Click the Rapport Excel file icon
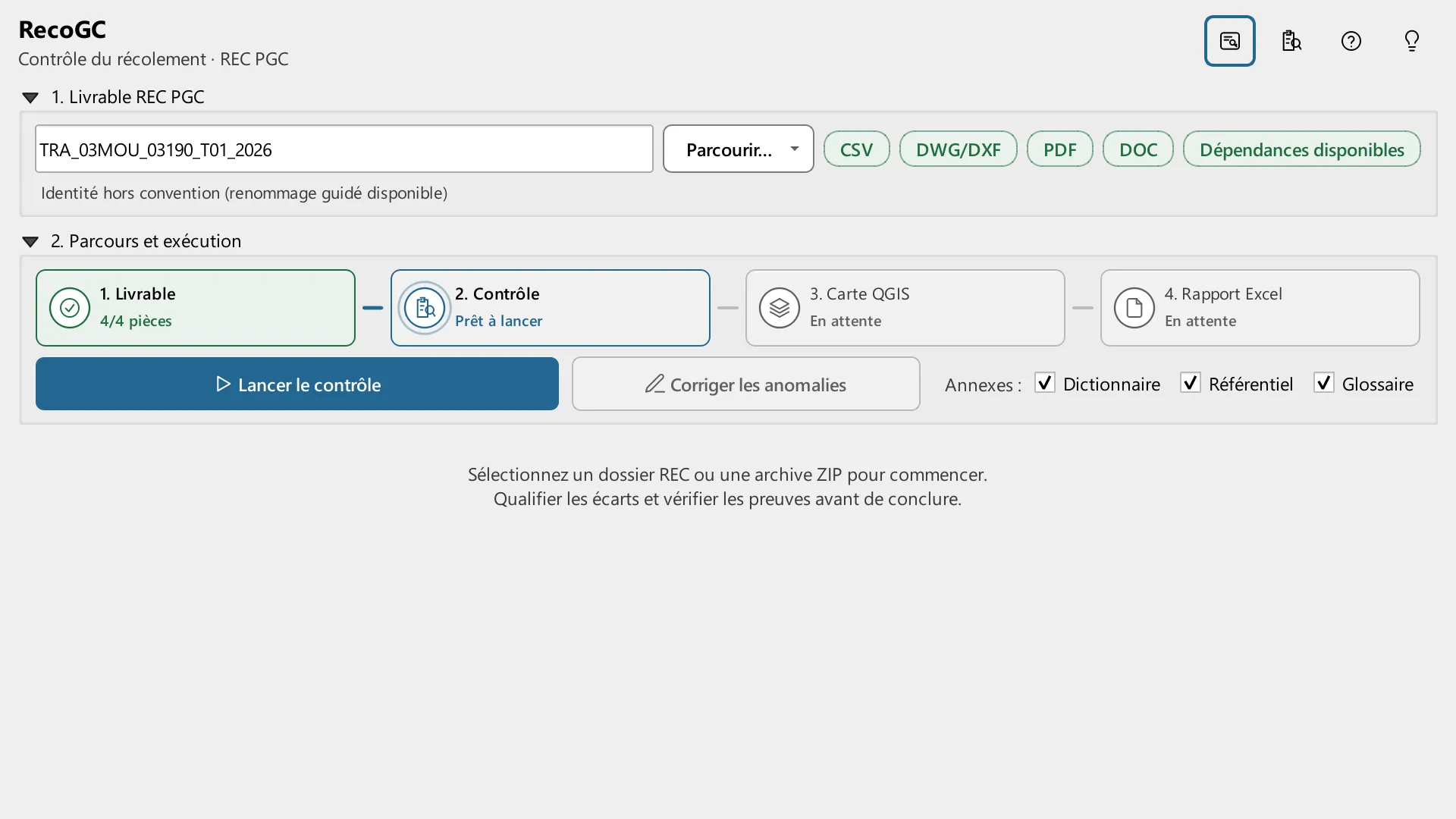This screenshot has height=819, width=1456. 1134,308
